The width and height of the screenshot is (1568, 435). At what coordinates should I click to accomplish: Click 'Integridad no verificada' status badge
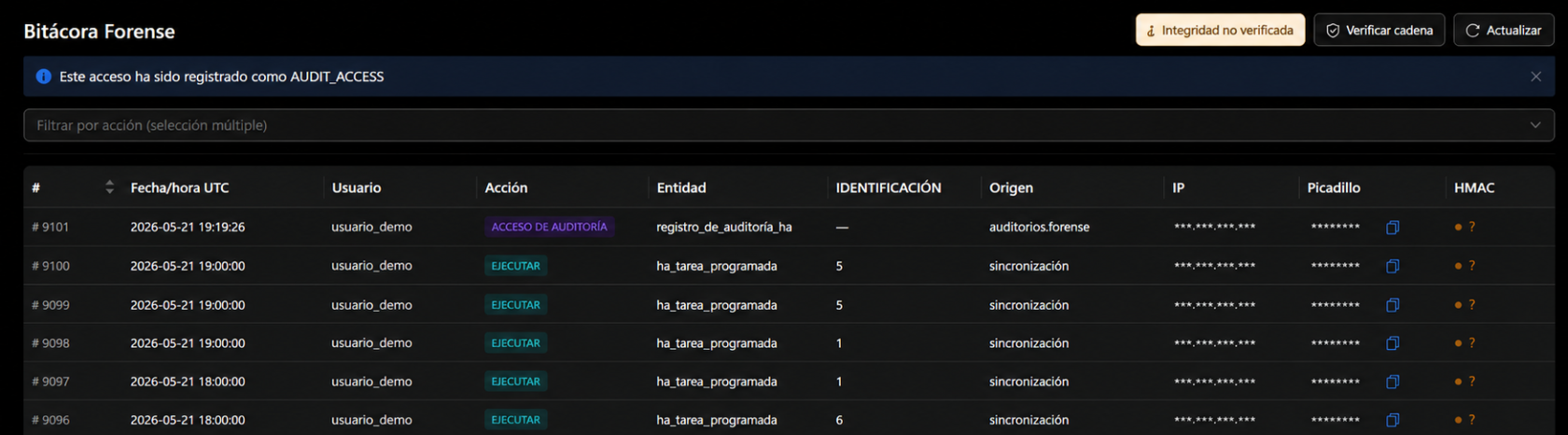pos(1220,30)
